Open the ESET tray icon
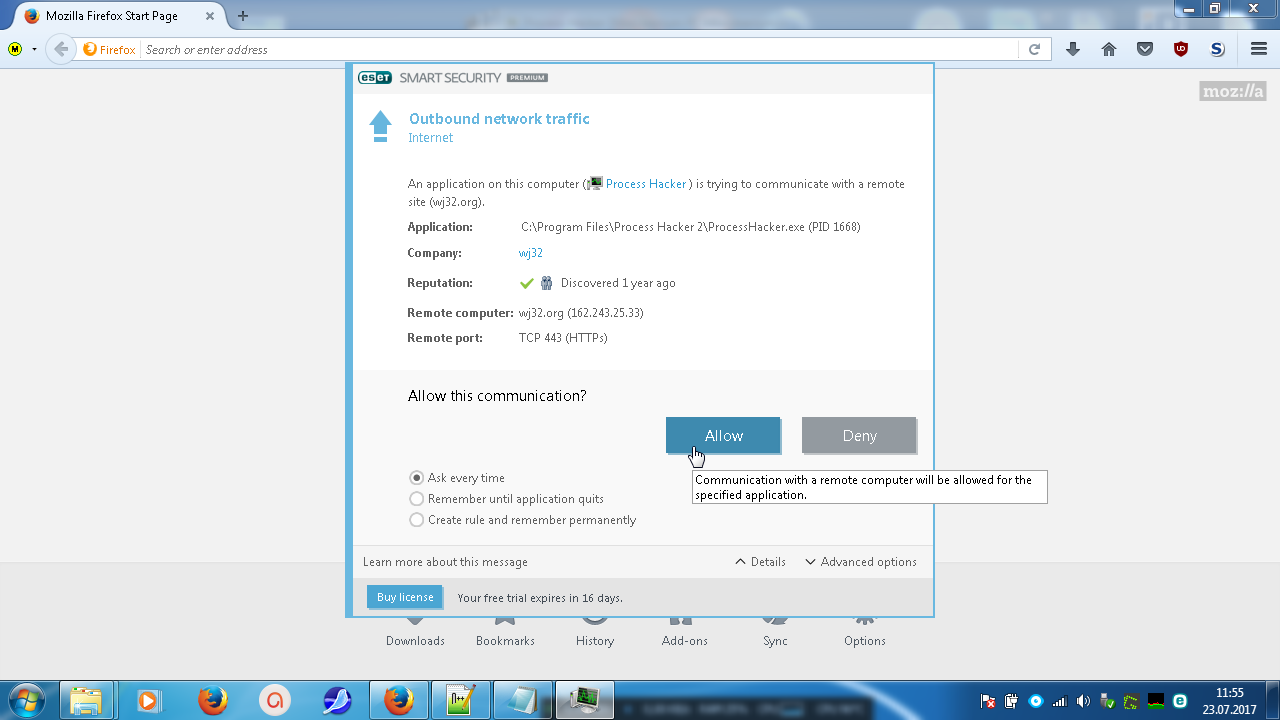The width and height of the screenshot is (1280, 720). click(1180, 701)
